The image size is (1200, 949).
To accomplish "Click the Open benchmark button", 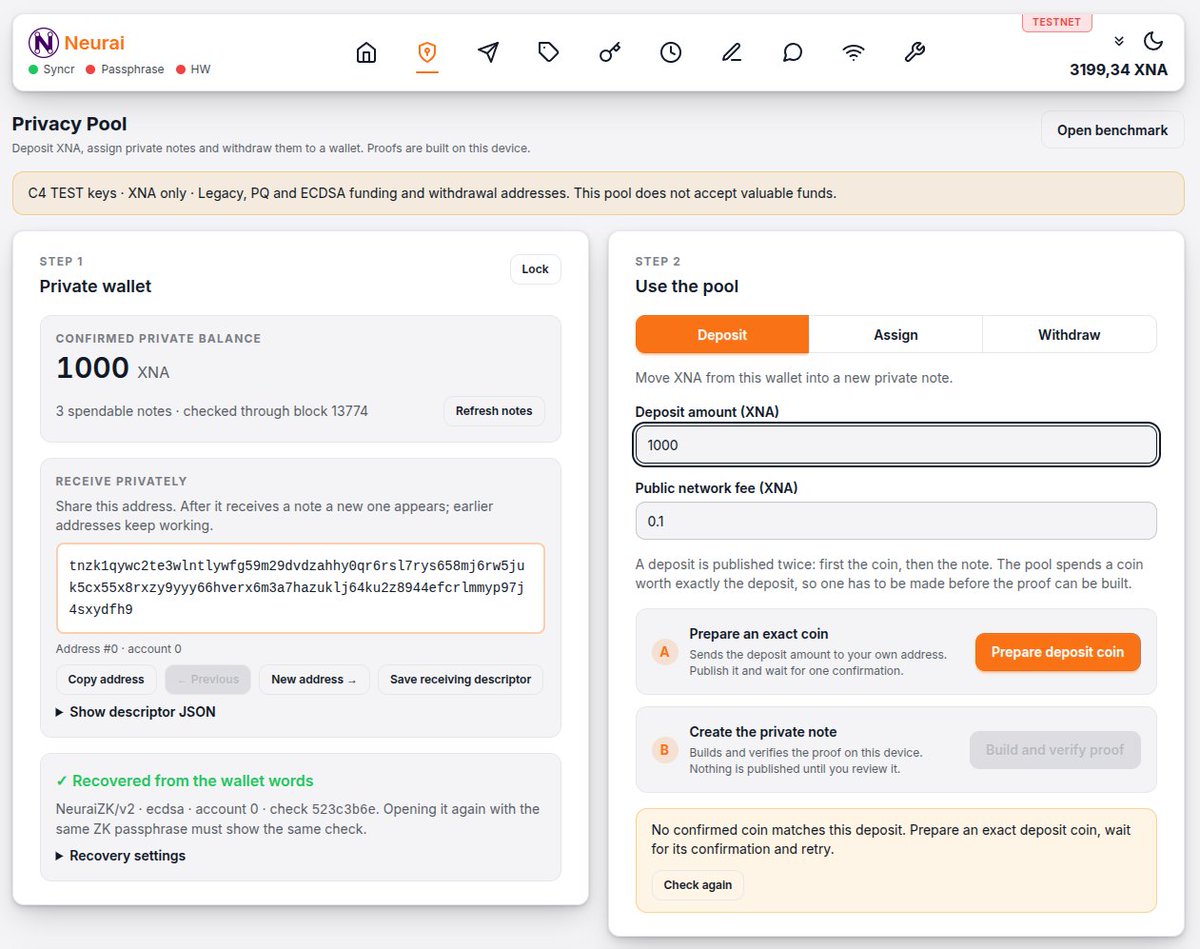I will tap(1112, 130).
